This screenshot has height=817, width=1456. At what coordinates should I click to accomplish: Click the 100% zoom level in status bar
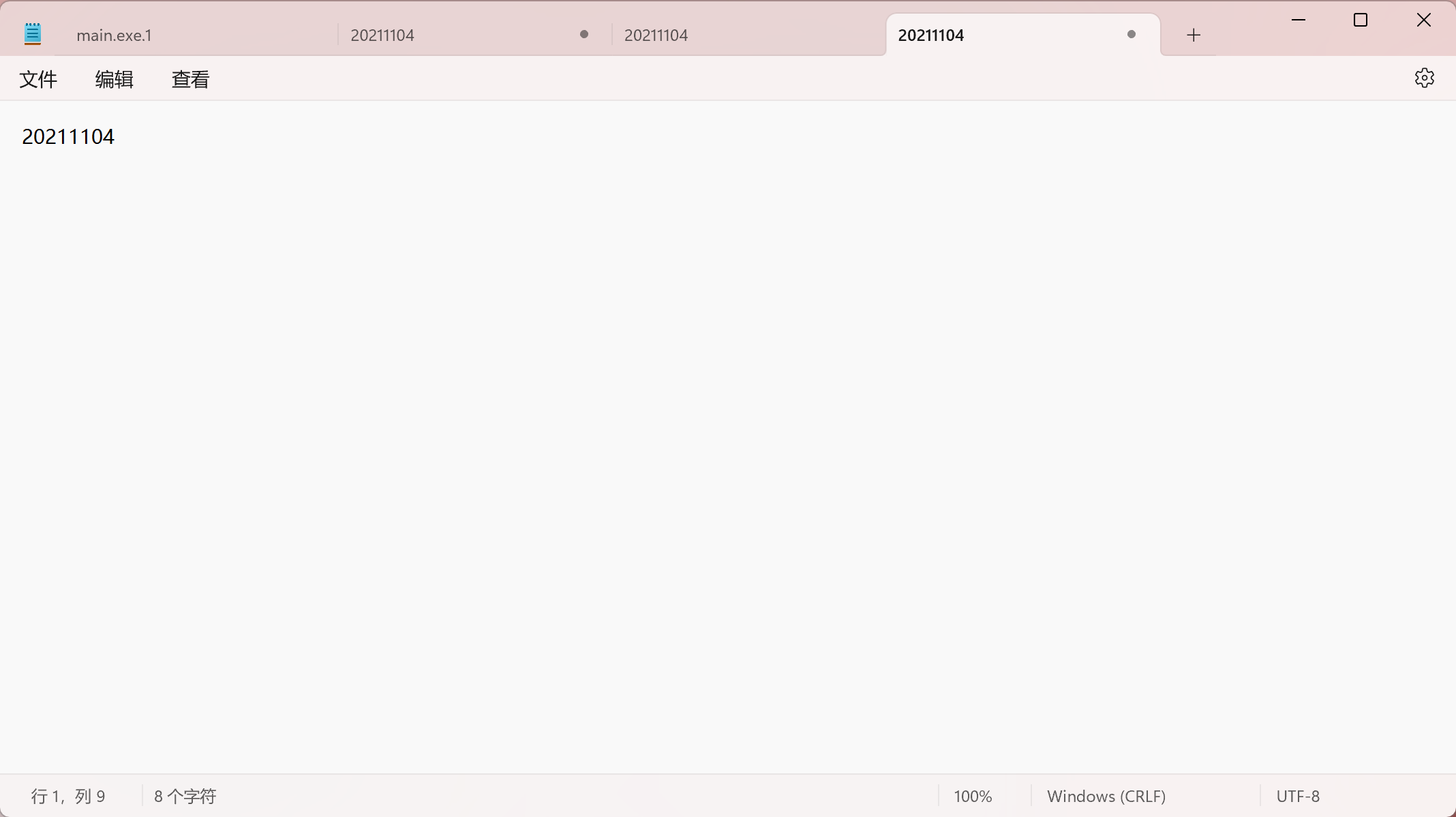tap(973, 796)
